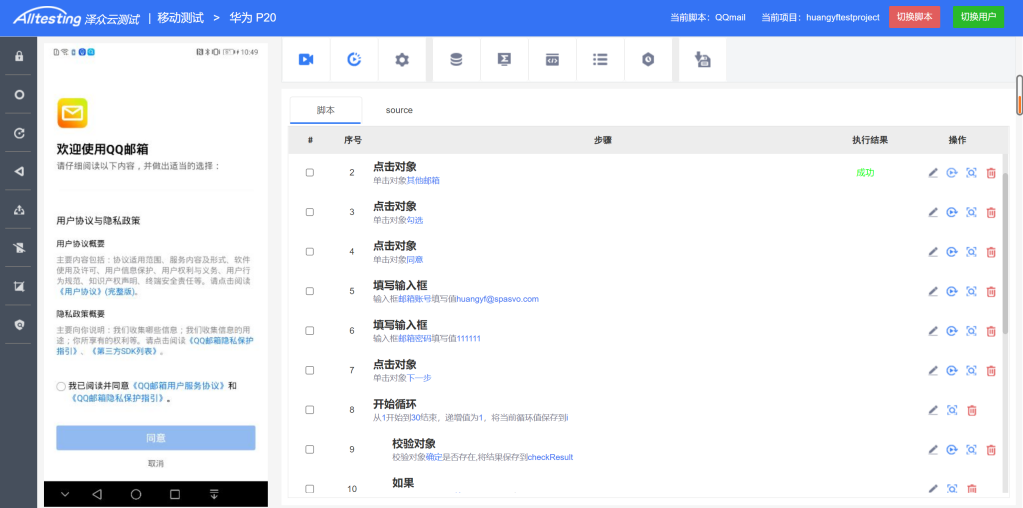Click the database icon in the toolbar
Image resolution: width=1023 pixels, height=508 pixels.
456,60
